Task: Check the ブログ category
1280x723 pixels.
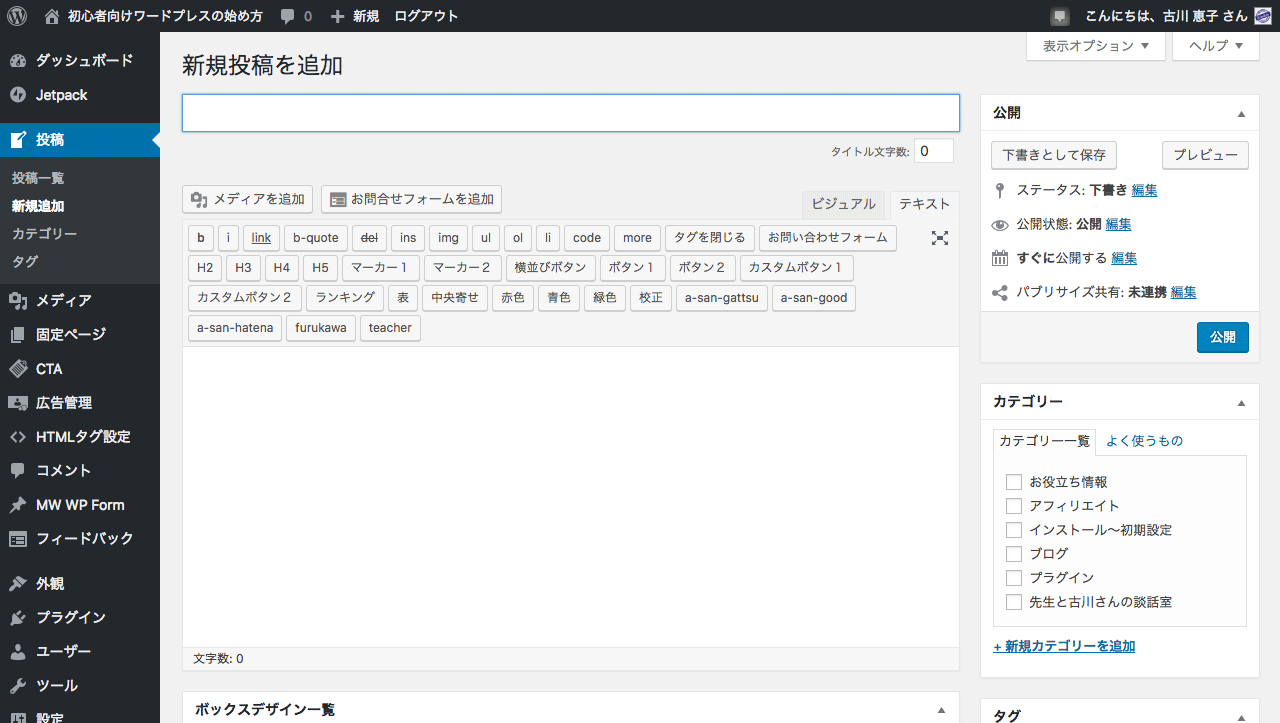Action: (1014, 554)
